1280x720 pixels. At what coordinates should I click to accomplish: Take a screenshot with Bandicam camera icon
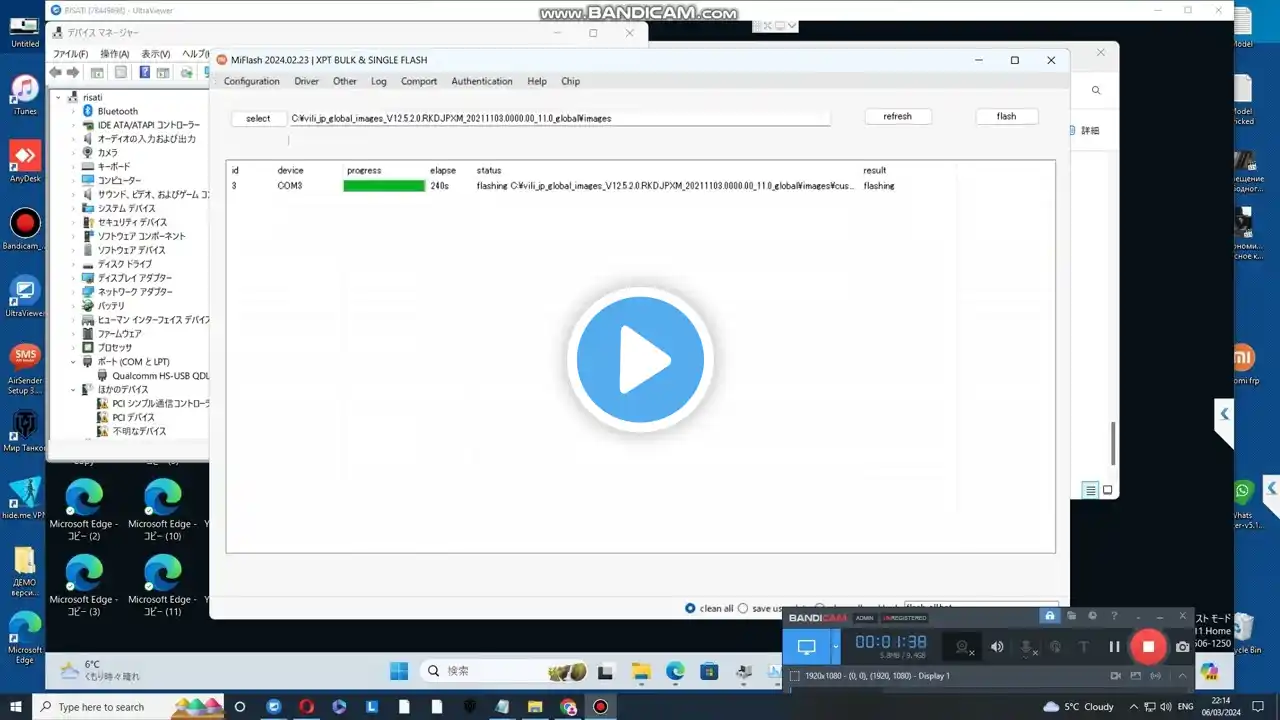coord(1183,647)
